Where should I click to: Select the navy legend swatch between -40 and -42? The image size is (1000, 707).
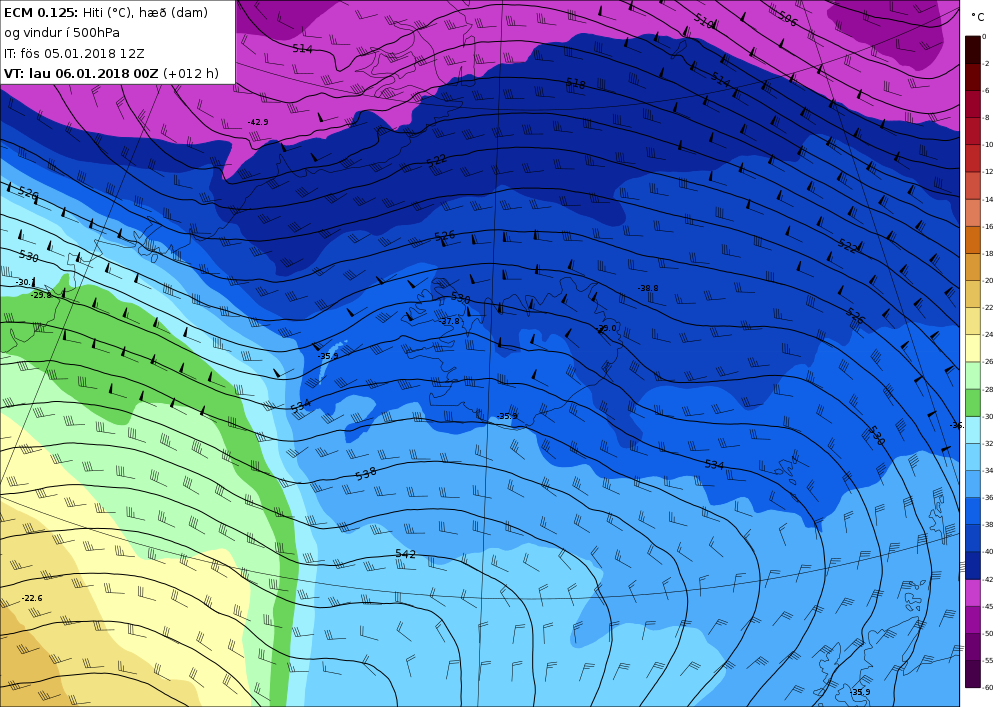[x=973, y=565]
